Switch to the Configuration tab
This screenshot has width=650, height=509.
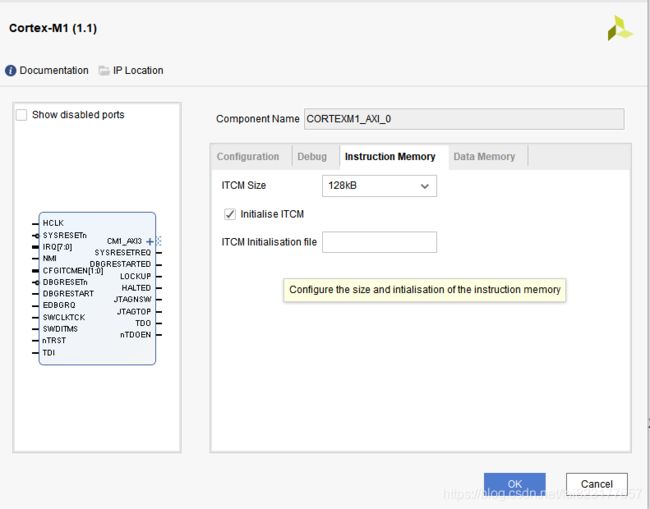[247, 157]
